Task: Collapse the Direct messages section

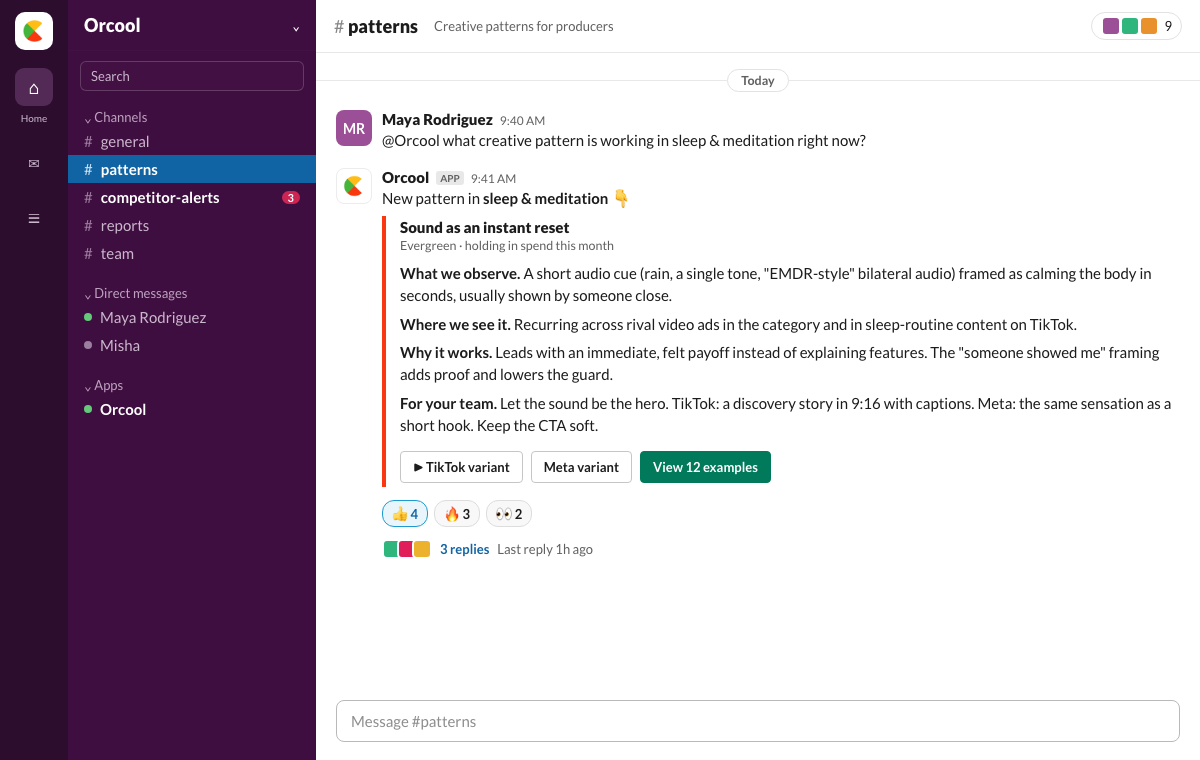Action: point(135,293)
